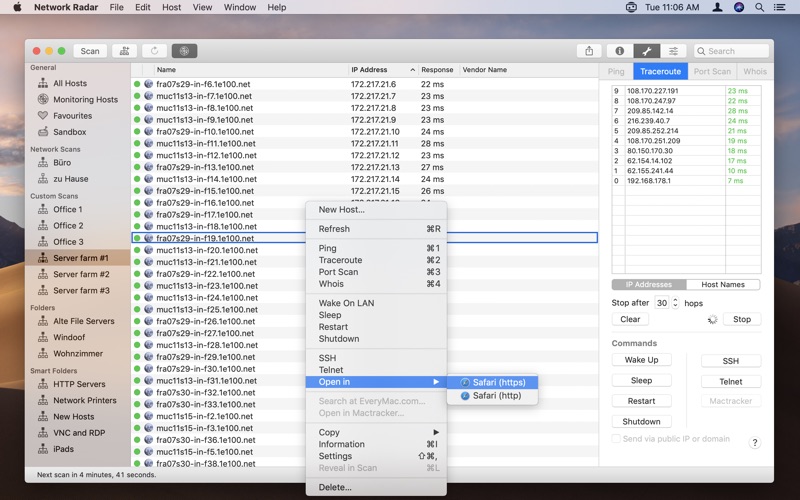Viewport: 800px width, 500px height.
Task: Click the share icon in toolbar
Action: pyautogui.click(x=589, y=51)
